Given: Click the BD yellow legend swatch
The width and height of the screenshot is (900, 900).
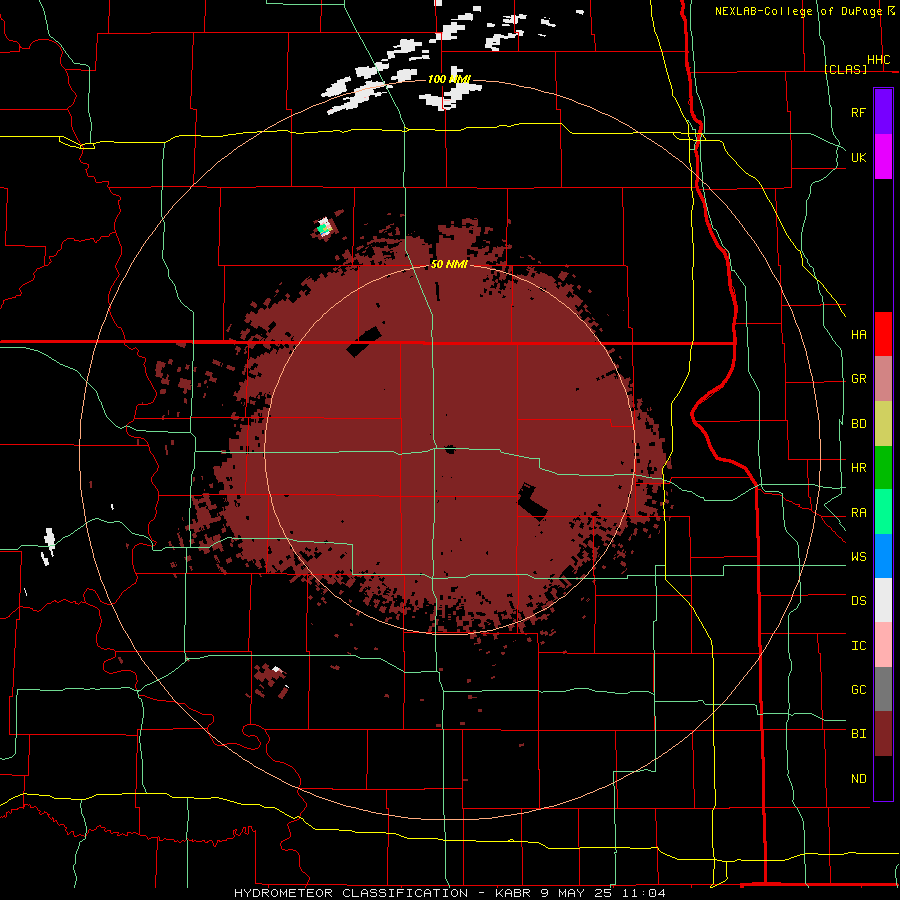Looking at the screenshot, I should (x=883, y=424).
